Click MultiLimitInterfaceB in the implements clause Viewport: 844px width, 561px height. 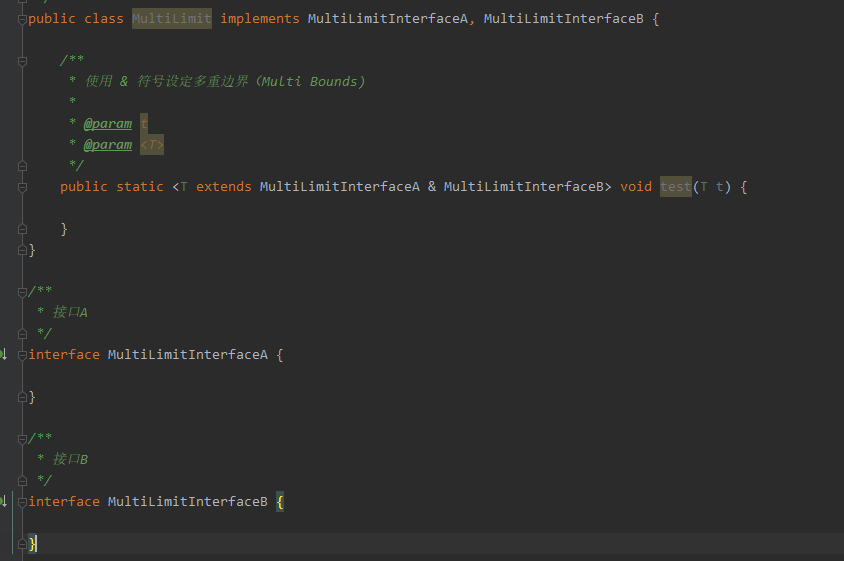pyautogui.click(x=564, y=19)
